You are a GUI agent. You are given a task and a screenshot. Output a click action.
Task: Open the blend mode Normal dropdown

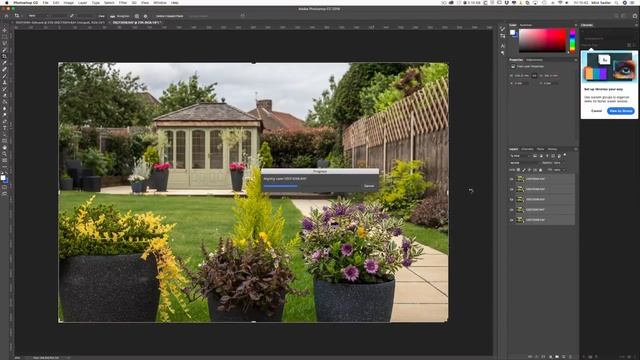[524, 163]
